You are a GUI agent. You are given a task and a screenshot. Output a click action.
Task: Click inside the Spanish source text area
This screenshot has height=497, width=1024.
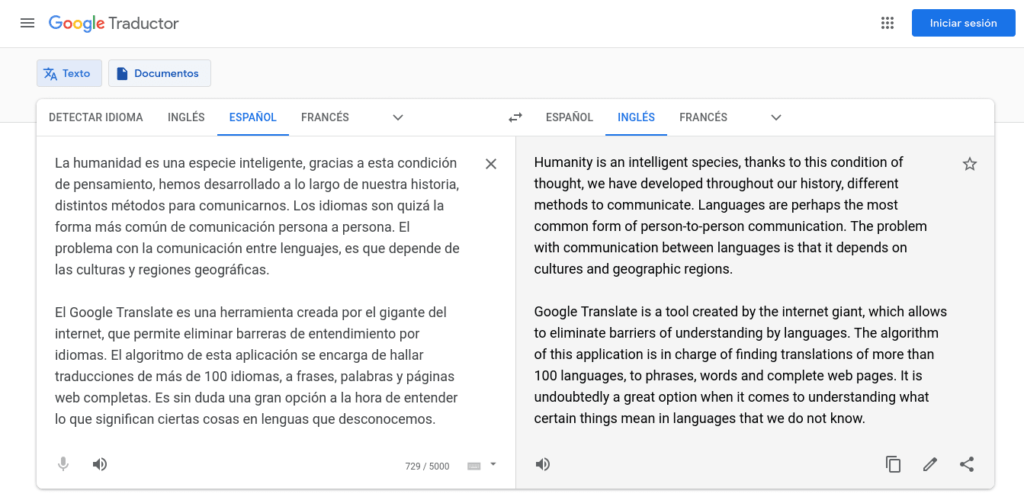(x=257, y=291)
